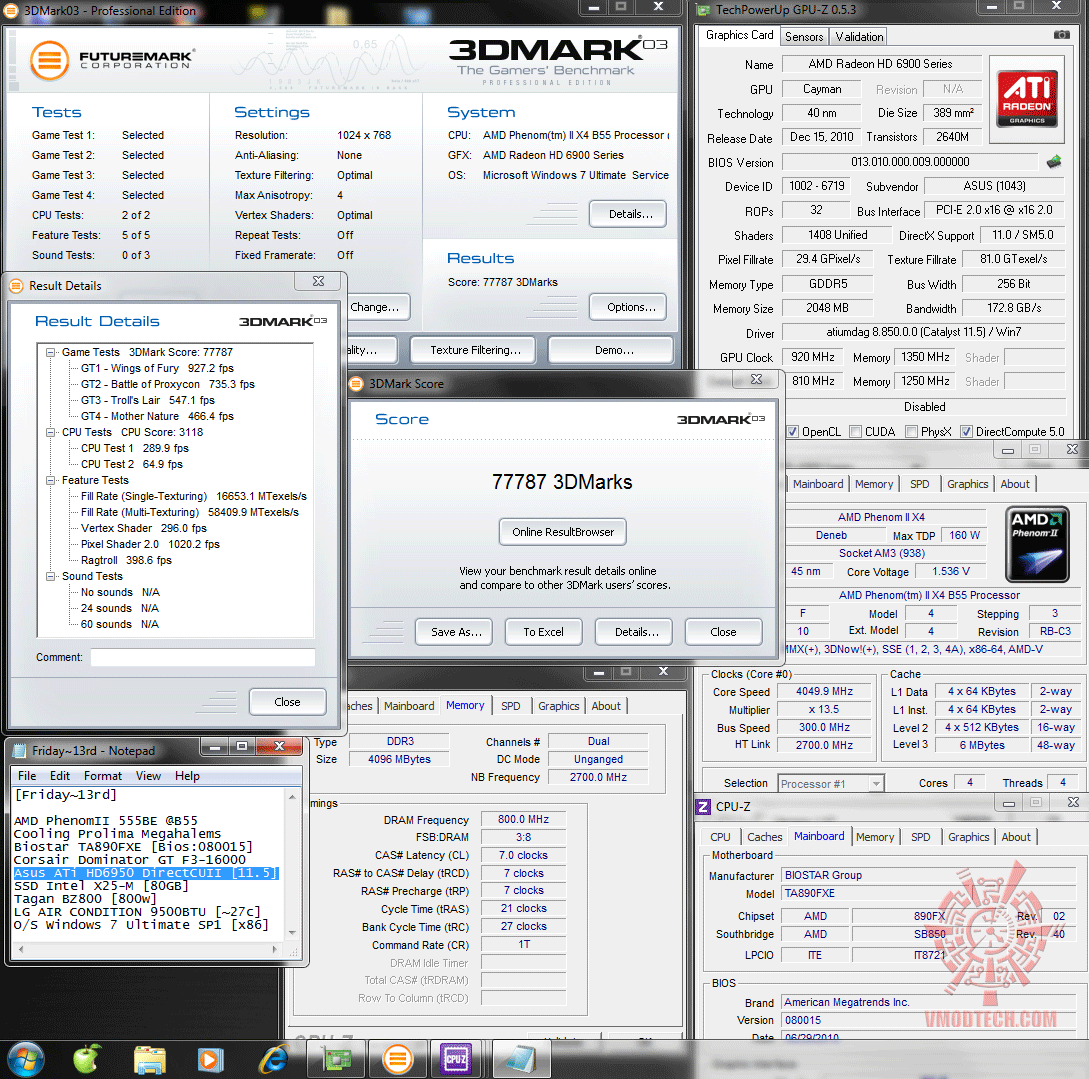Screen dimensions: 1089x1079
Task: Toggle the PhysX checkbox
Action: 912,431
